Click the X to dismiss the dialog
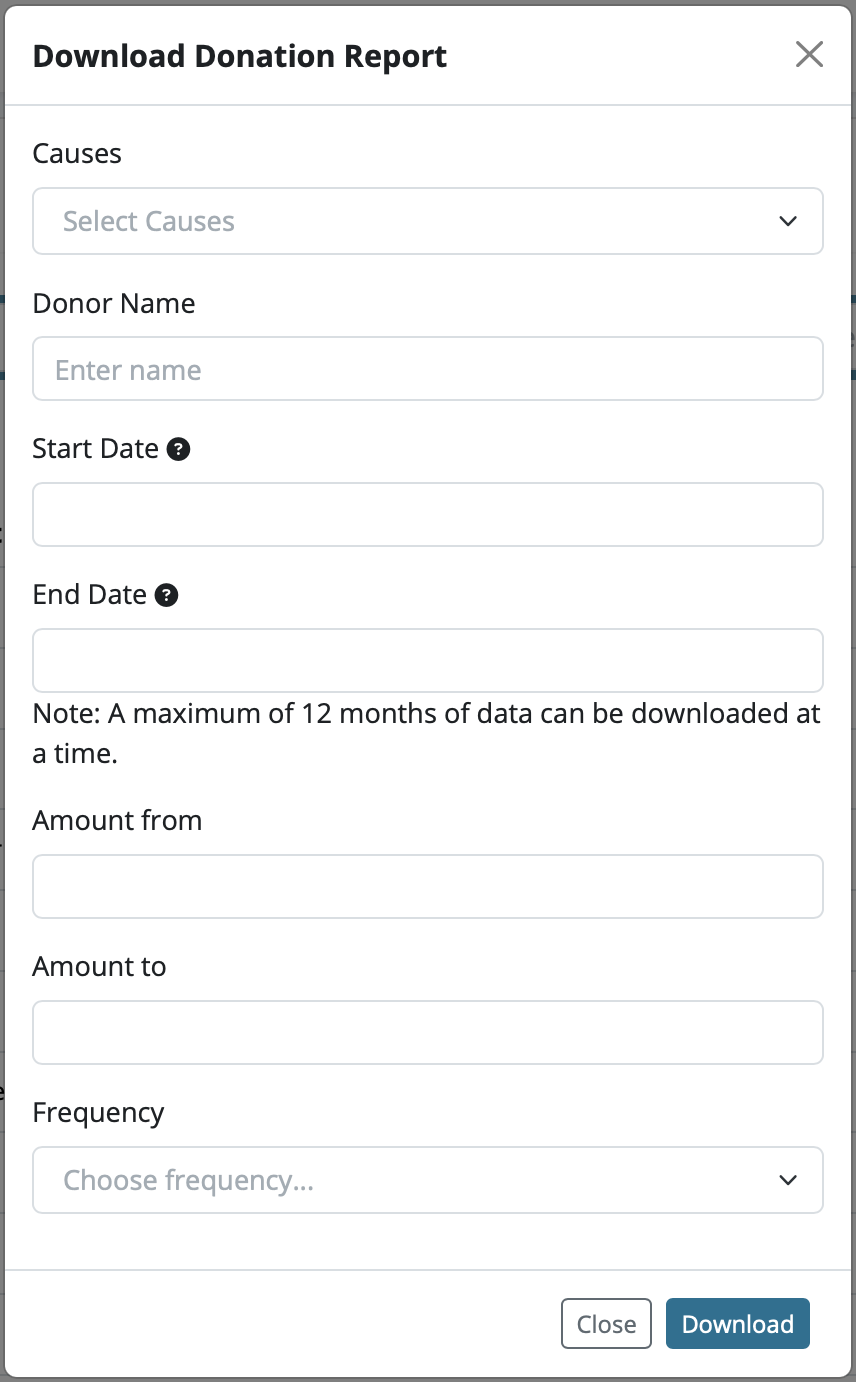856x1382 pixels. click(x=809, y=55)
